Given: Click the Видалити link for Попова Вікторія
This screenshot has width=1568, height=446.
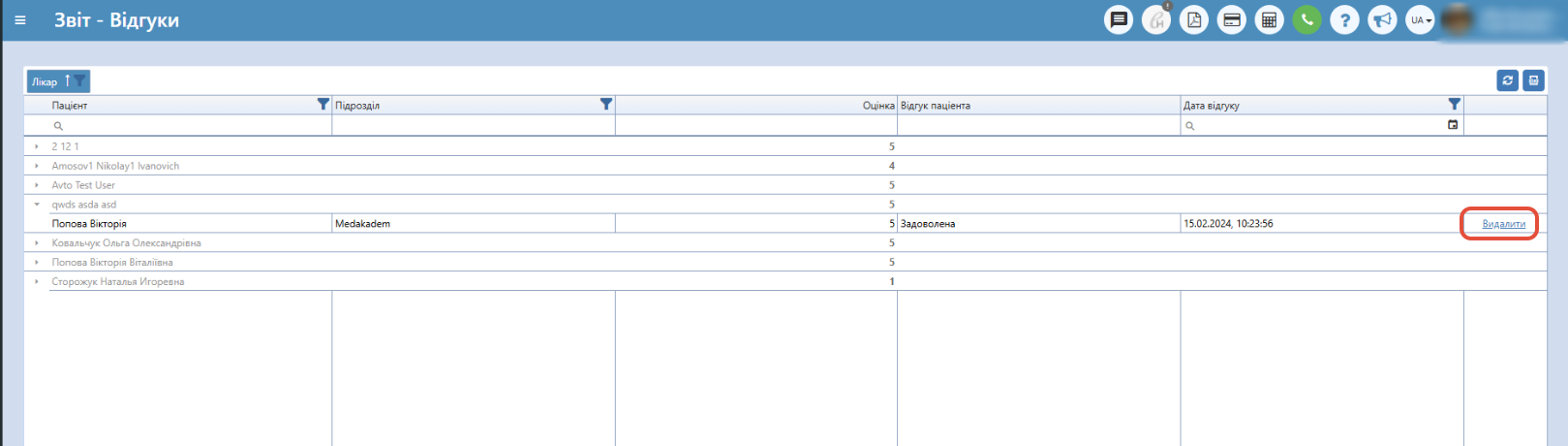Looking at the screenshot, I should click(x=1503, y=224).
